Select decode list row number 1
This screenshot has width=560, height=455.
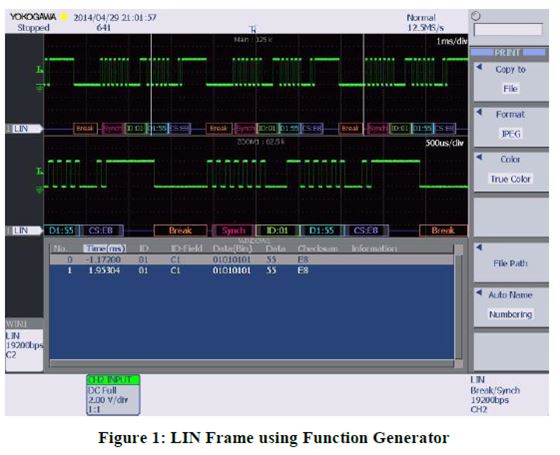252,271
